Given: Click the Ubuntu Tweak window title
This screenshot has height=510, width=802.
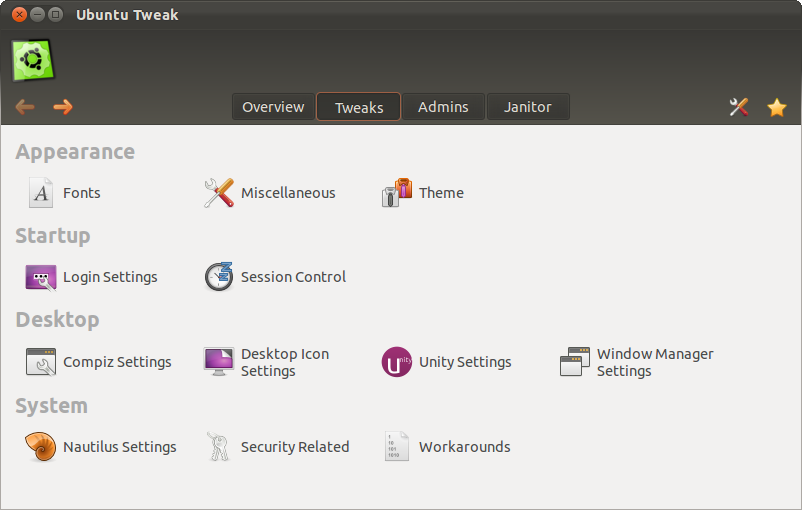Looking at the screenshot, I should point(127,15).
